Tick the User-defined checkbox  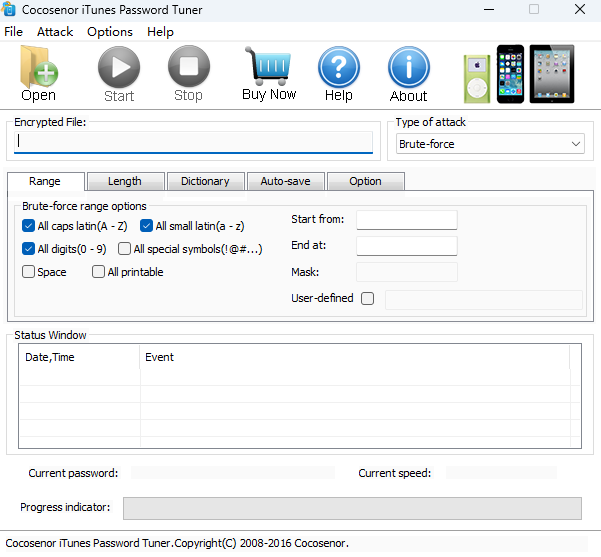click(x=367, y=298)
